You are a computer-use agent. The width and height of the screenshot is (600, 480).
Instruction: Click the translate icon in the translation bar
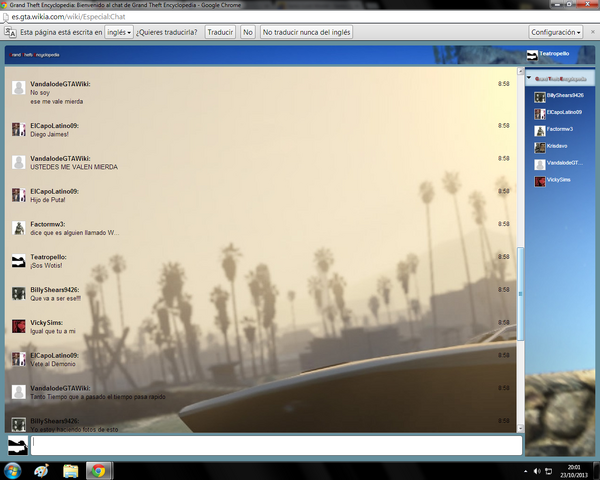click(10, 32)
